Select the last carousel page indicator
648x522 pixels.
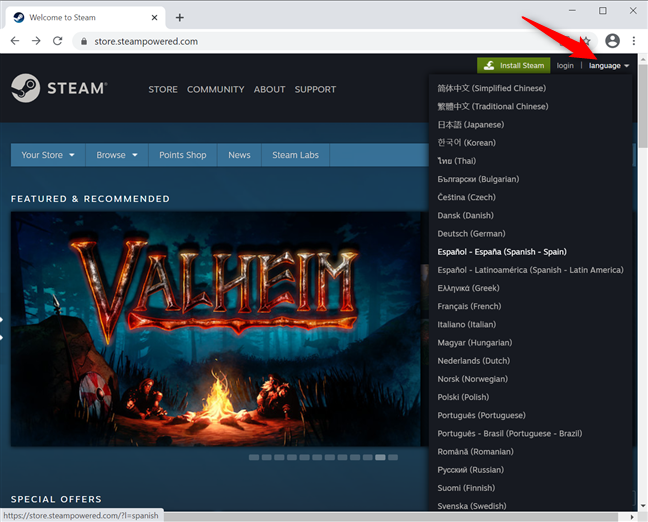point(393,458)
